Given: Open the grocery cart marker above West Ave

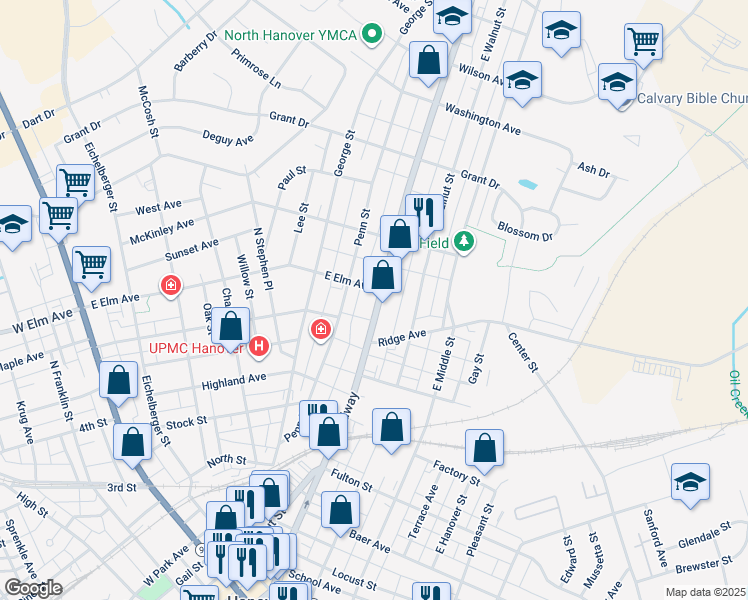Looking at the screenshot, I should (75, 184).
